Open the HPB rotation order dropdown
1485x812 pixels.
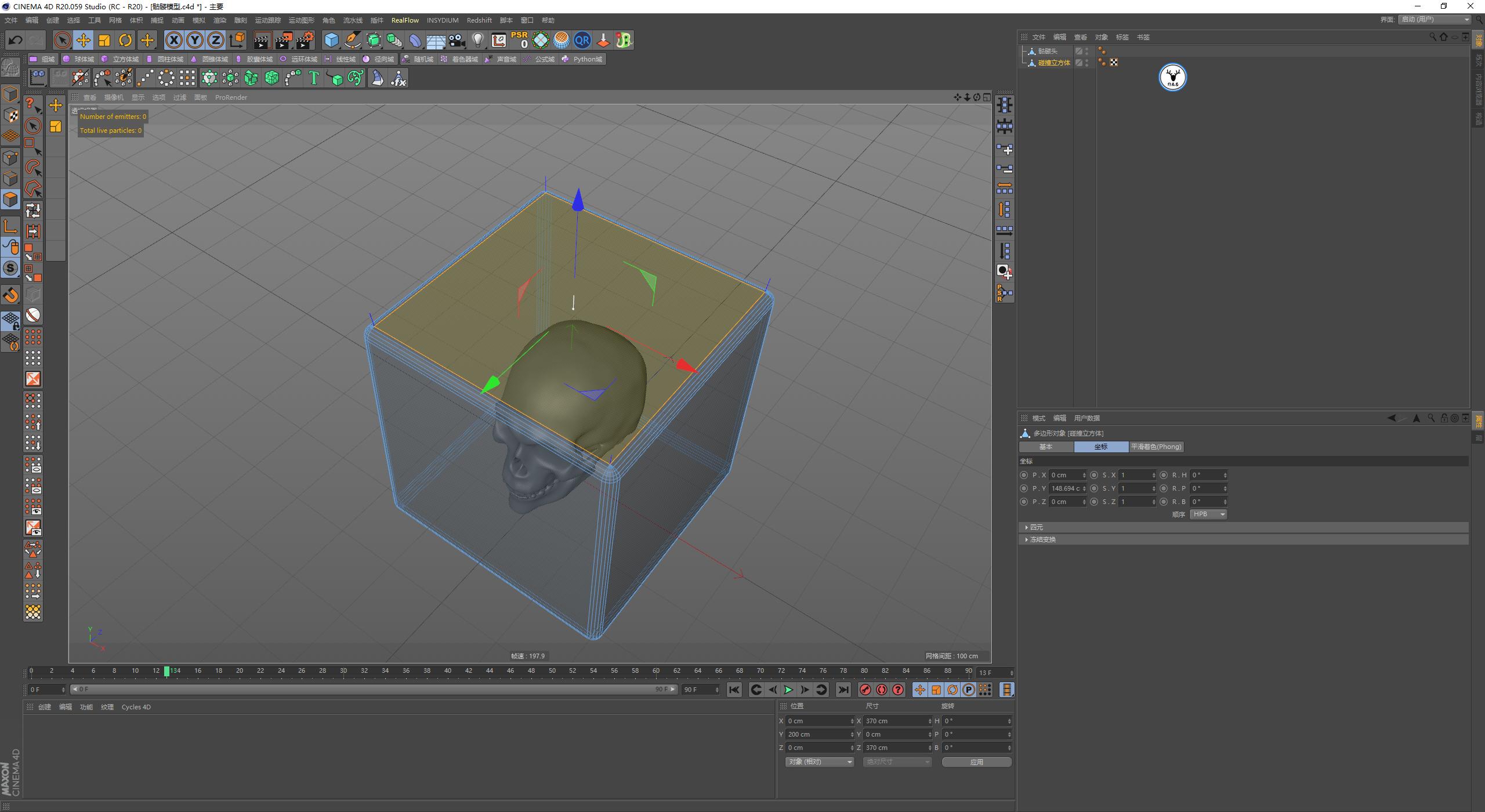tap(1207, 514)
